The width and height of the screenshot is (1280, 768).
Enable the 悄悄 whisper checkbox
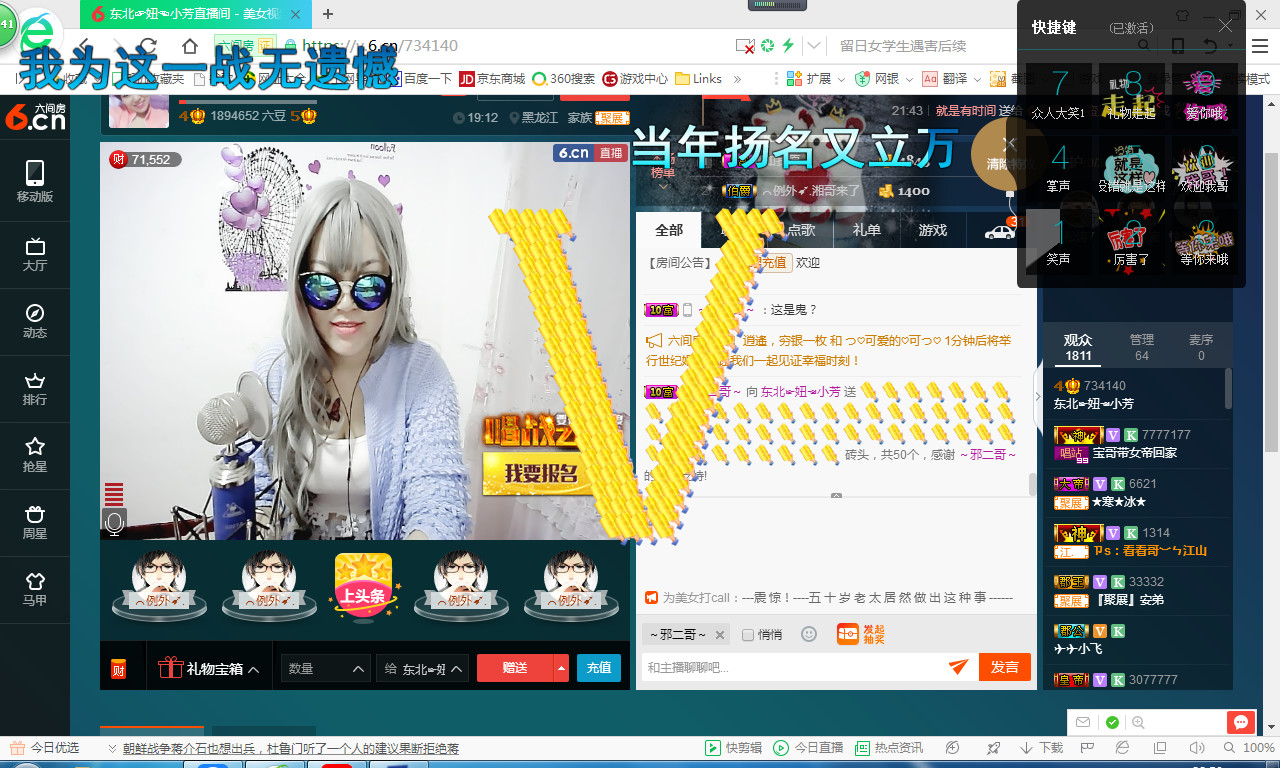pyautogui.click(x=748, y=635)
